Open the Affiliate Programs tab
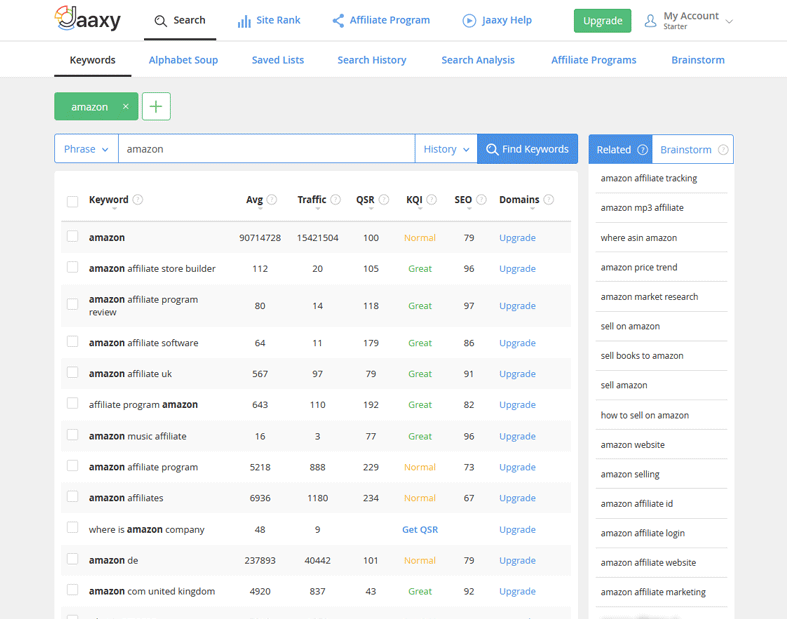The height and width of the screenshot is (619, 787). (594, 60)
